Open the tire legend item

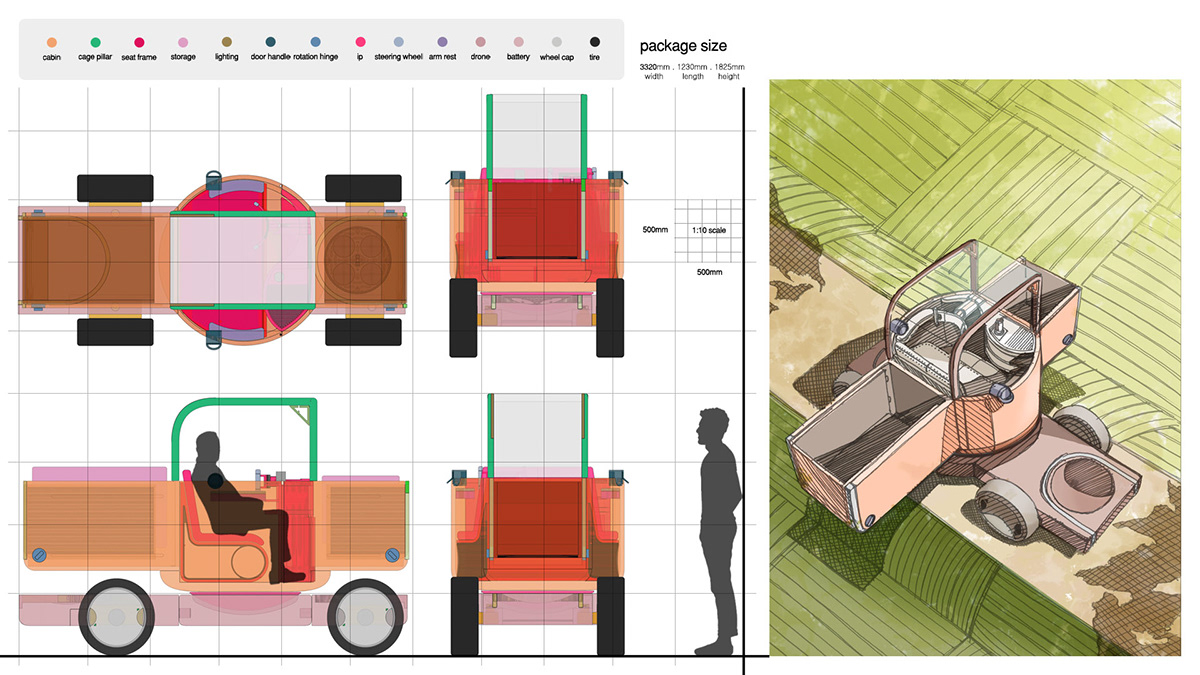point(596,41)
